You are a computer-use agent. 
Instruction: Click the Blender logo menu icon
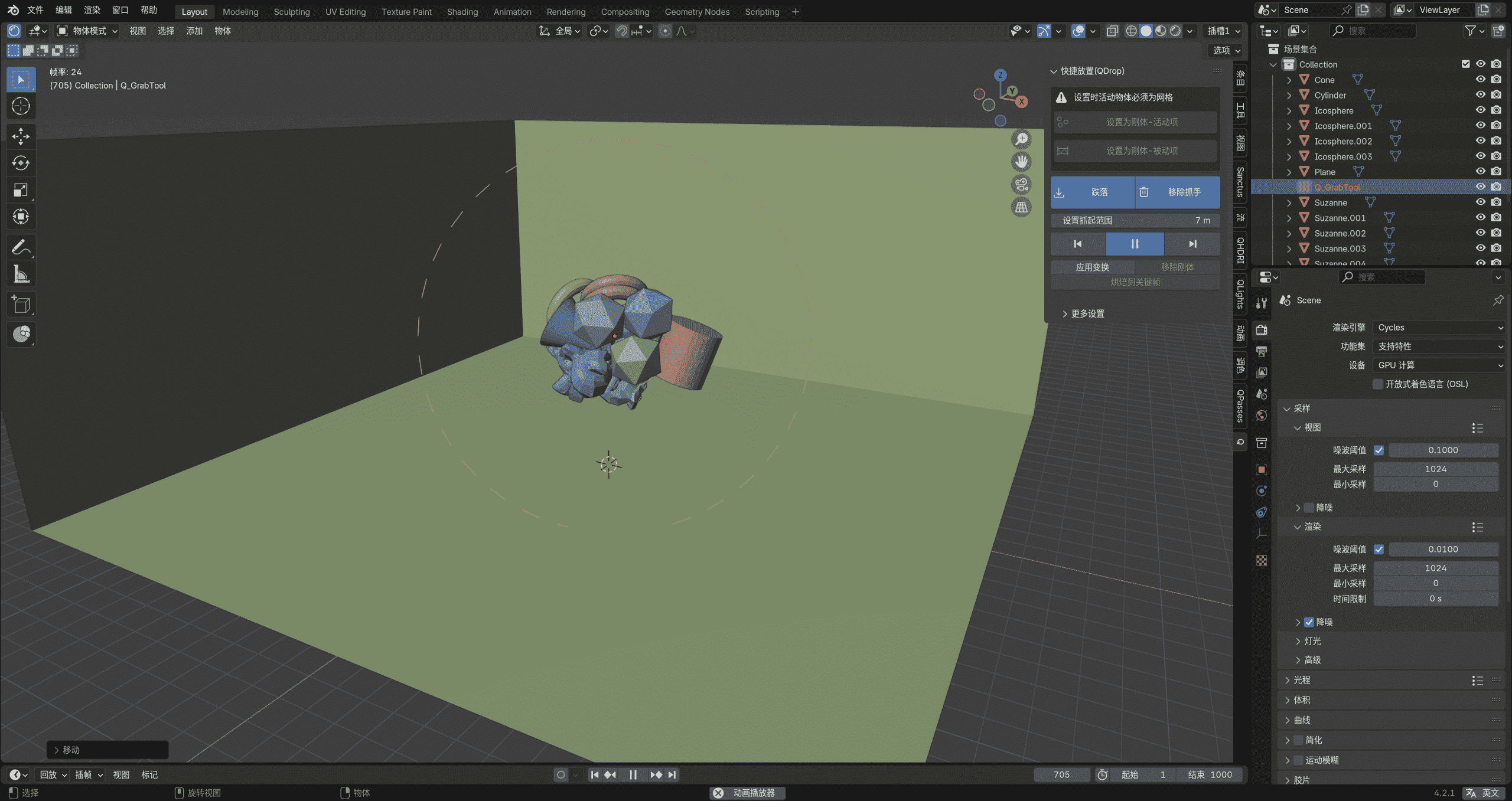pyautogui.click(x=13, y=10)
